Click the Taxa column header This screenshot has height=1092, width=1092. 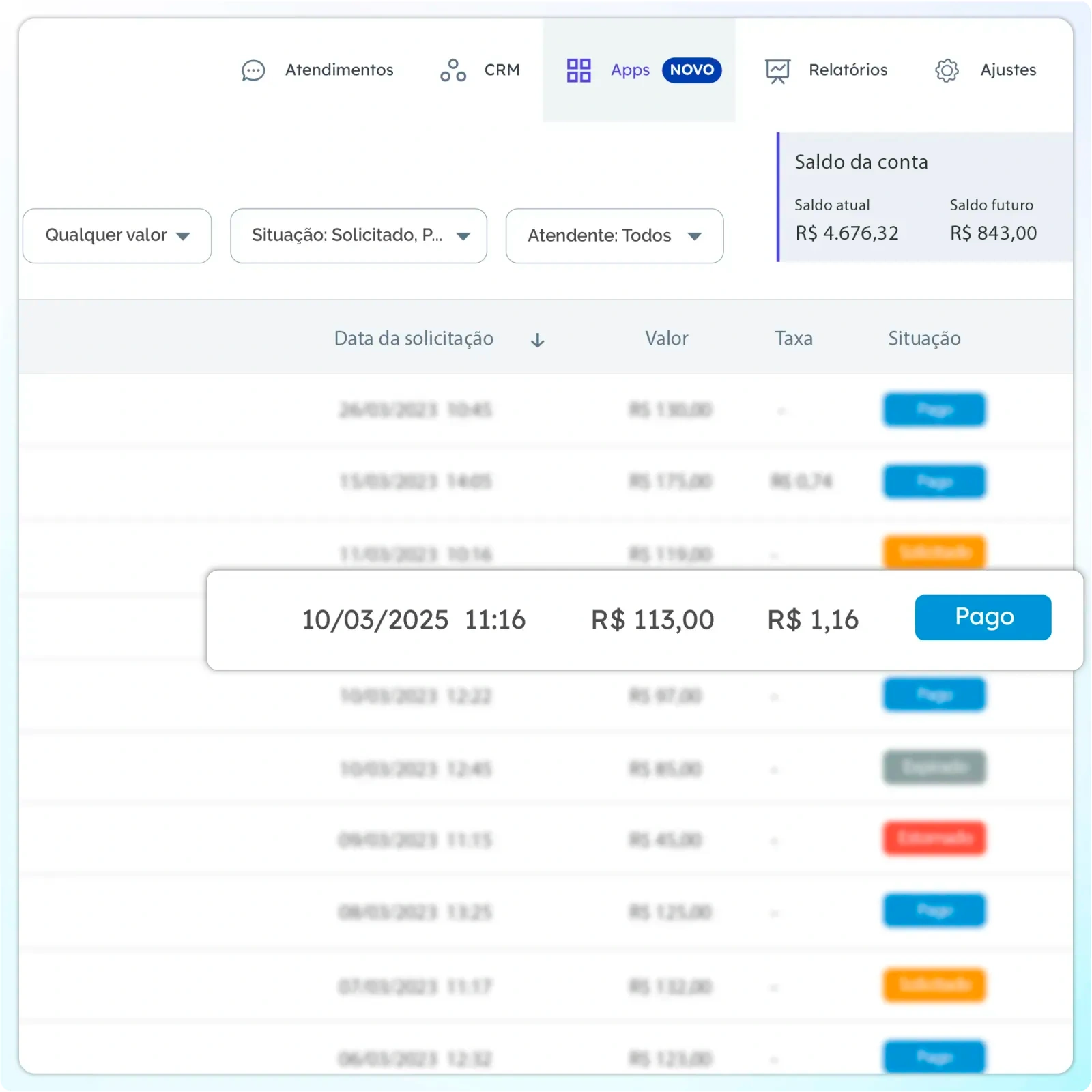point(794,339)
